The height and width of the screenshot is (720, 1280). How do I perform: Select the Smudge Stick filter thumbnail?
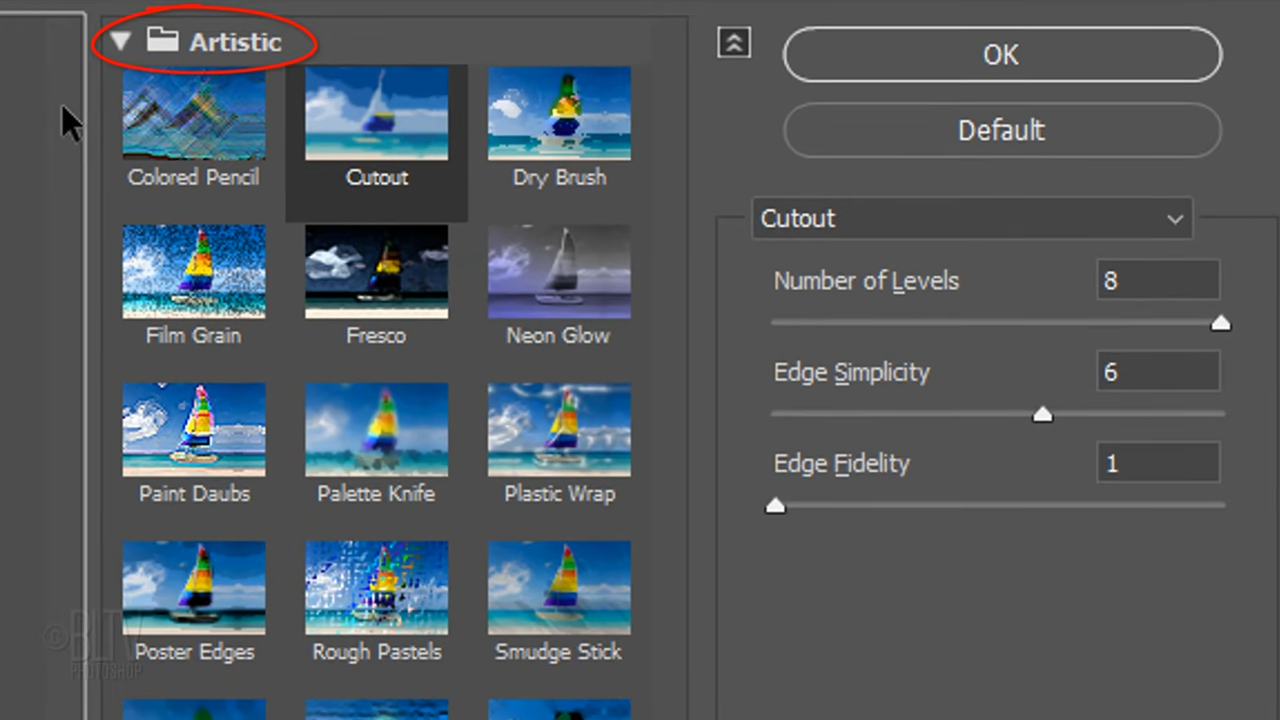coord(559,587)
